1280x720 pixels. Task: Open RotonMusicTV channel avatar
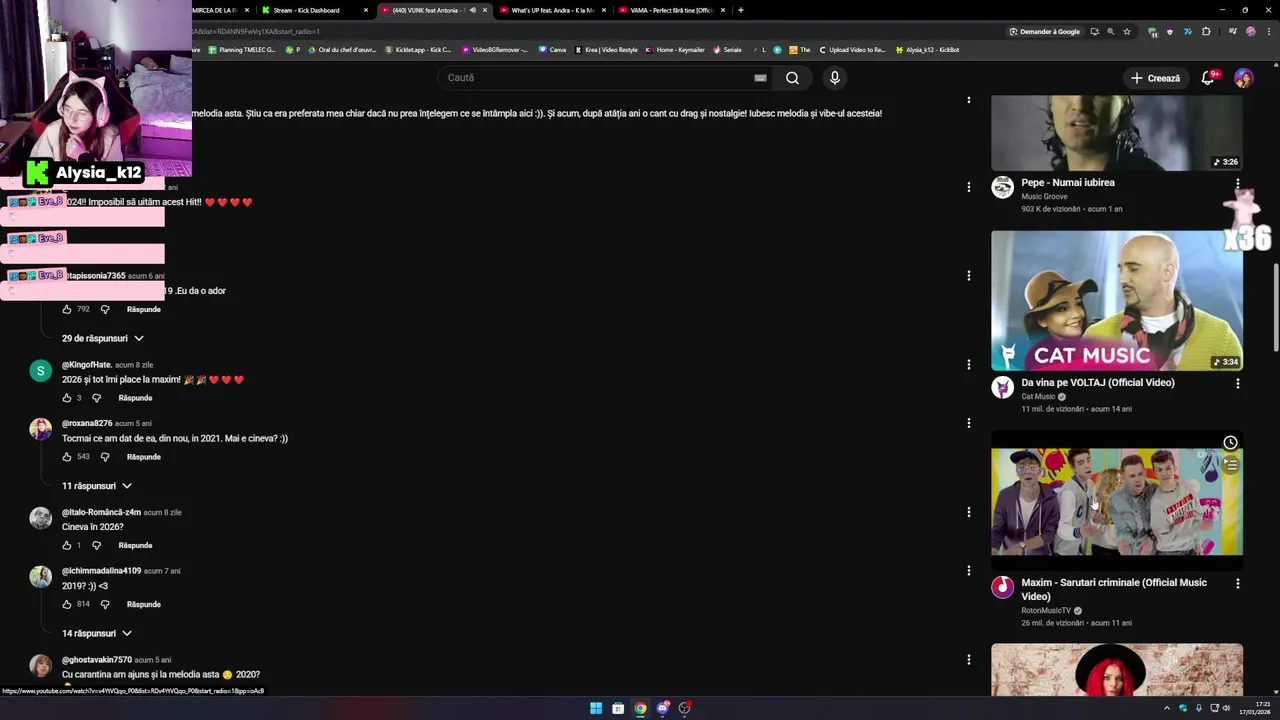[x=1002, y=587]
